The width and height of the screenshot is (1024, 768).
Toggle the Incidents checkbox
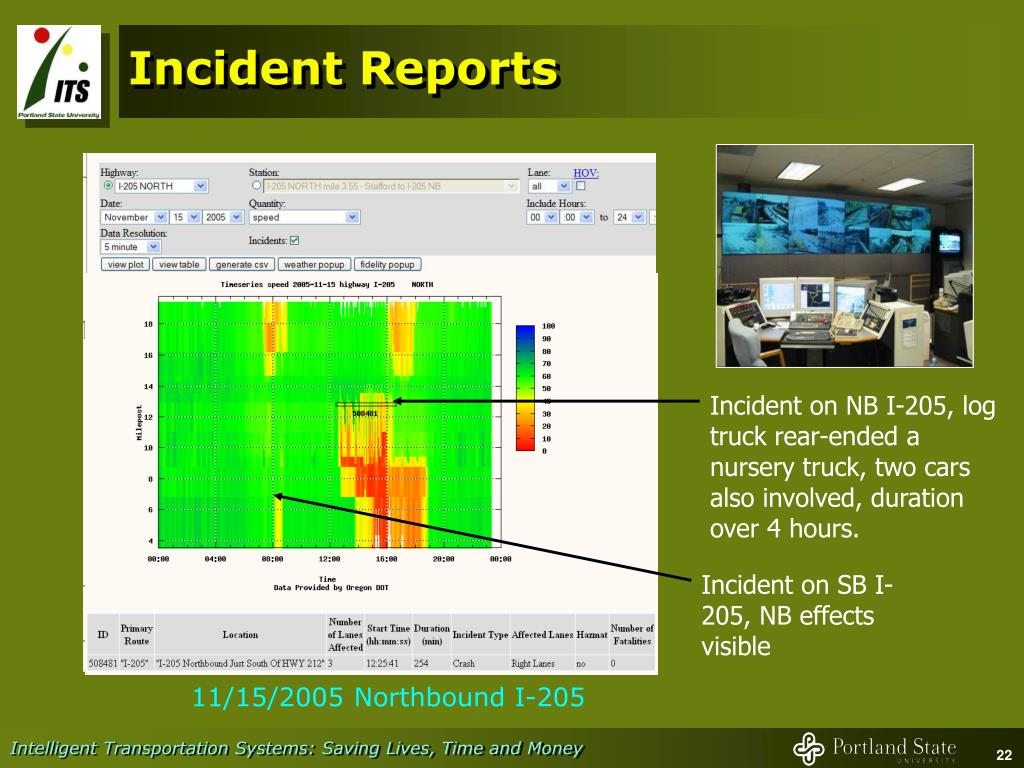click(295, 241)
